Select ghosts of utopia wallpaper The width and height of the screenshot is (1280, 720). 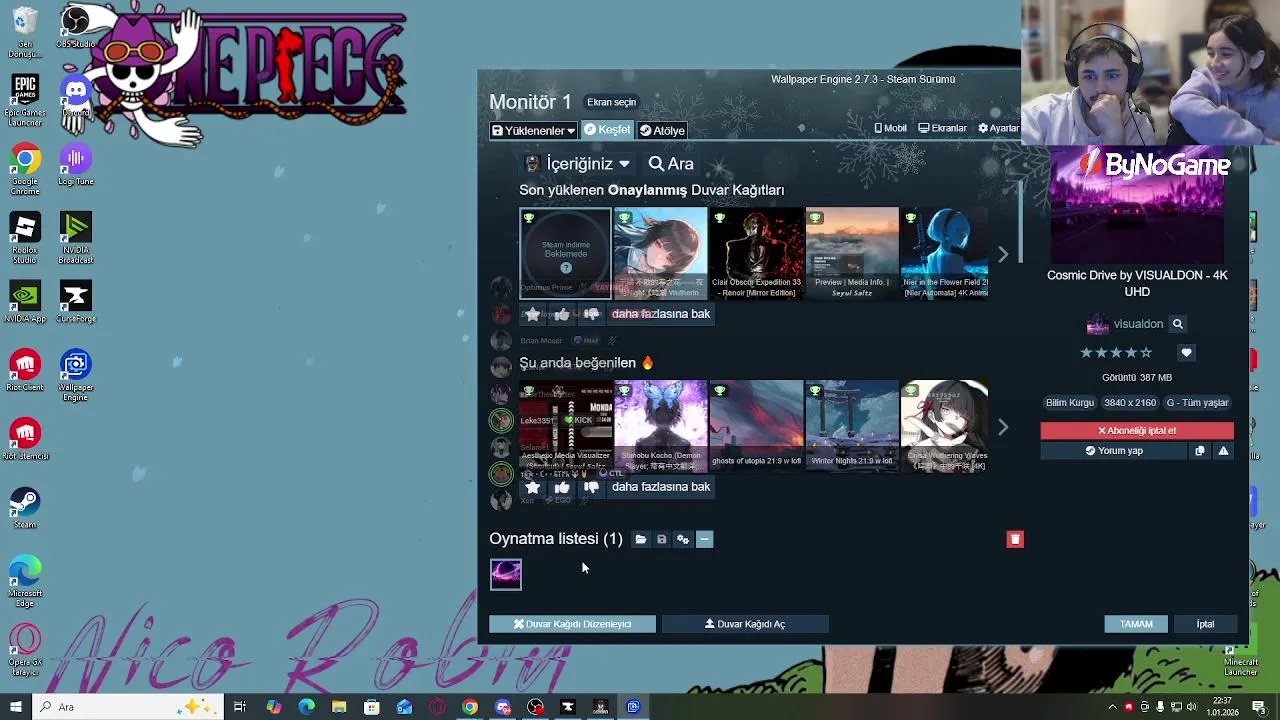click(755, 426)
